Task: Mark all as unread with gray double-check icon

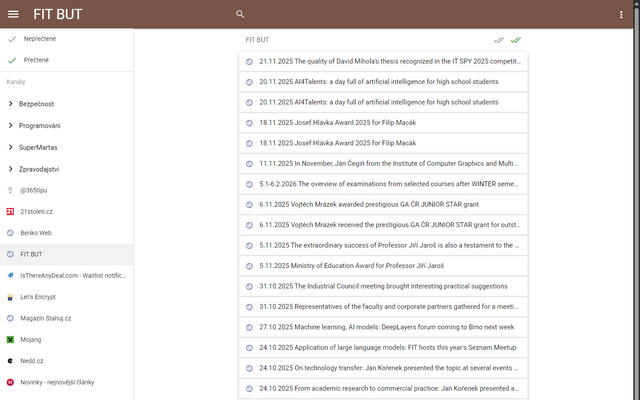Action: coord(499,40)
